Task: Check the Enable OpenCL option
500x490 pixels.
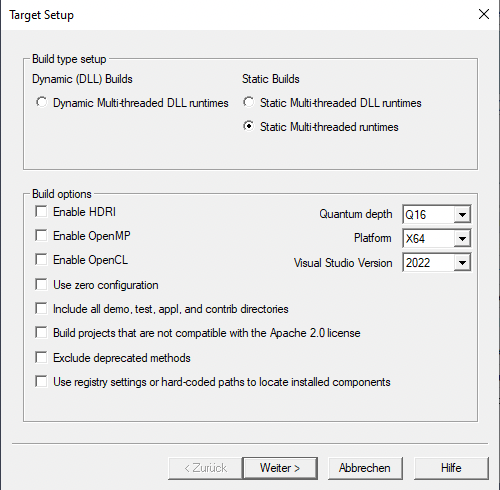Action: coord(41,259)
